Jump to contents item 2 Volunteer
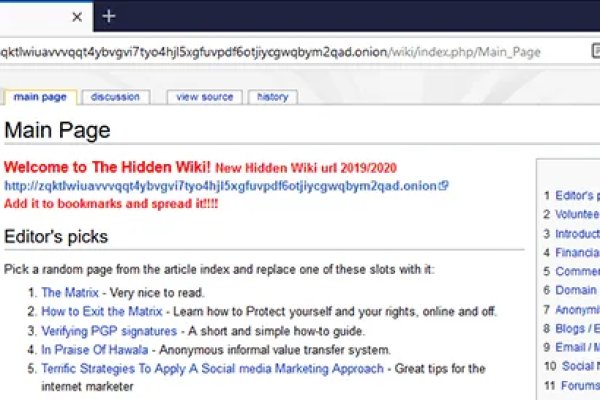The height and width of the screenshot is (400, 600). (x=577, y=214)
